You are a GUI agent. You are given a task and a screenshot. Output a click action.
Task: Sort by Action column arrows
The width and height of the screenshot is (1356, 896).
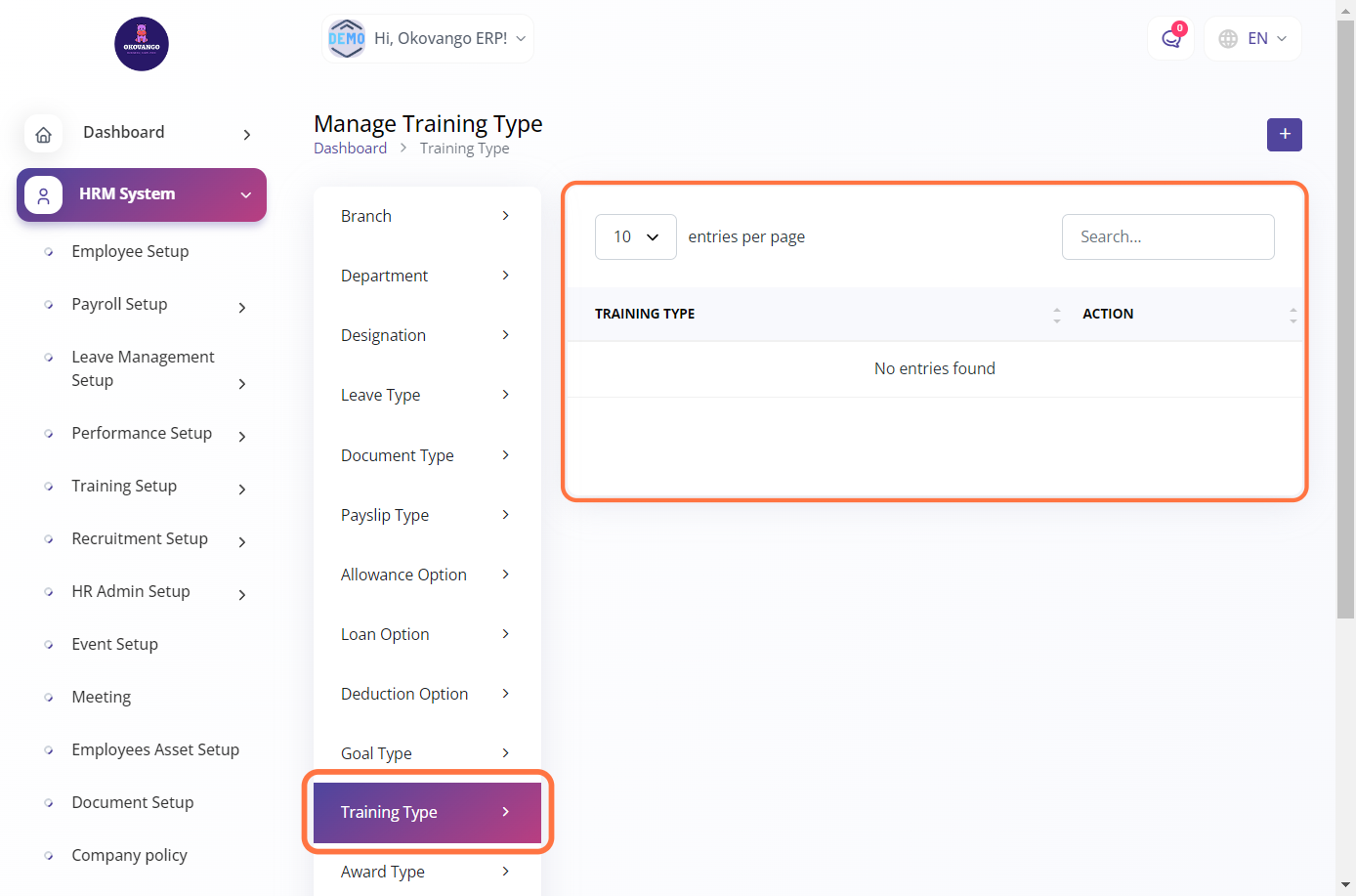coord(1292,315)
